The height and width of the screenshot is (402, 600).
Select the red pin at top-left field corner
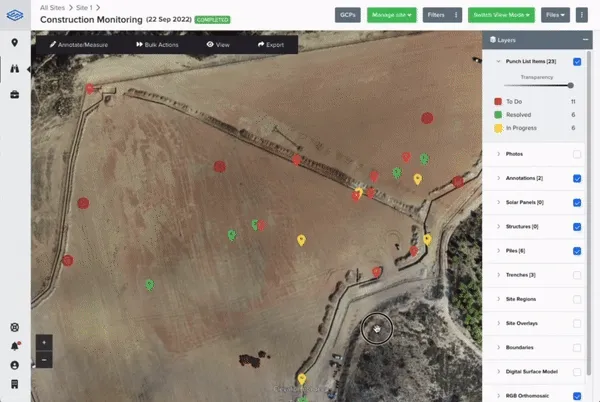coord(90,89)
